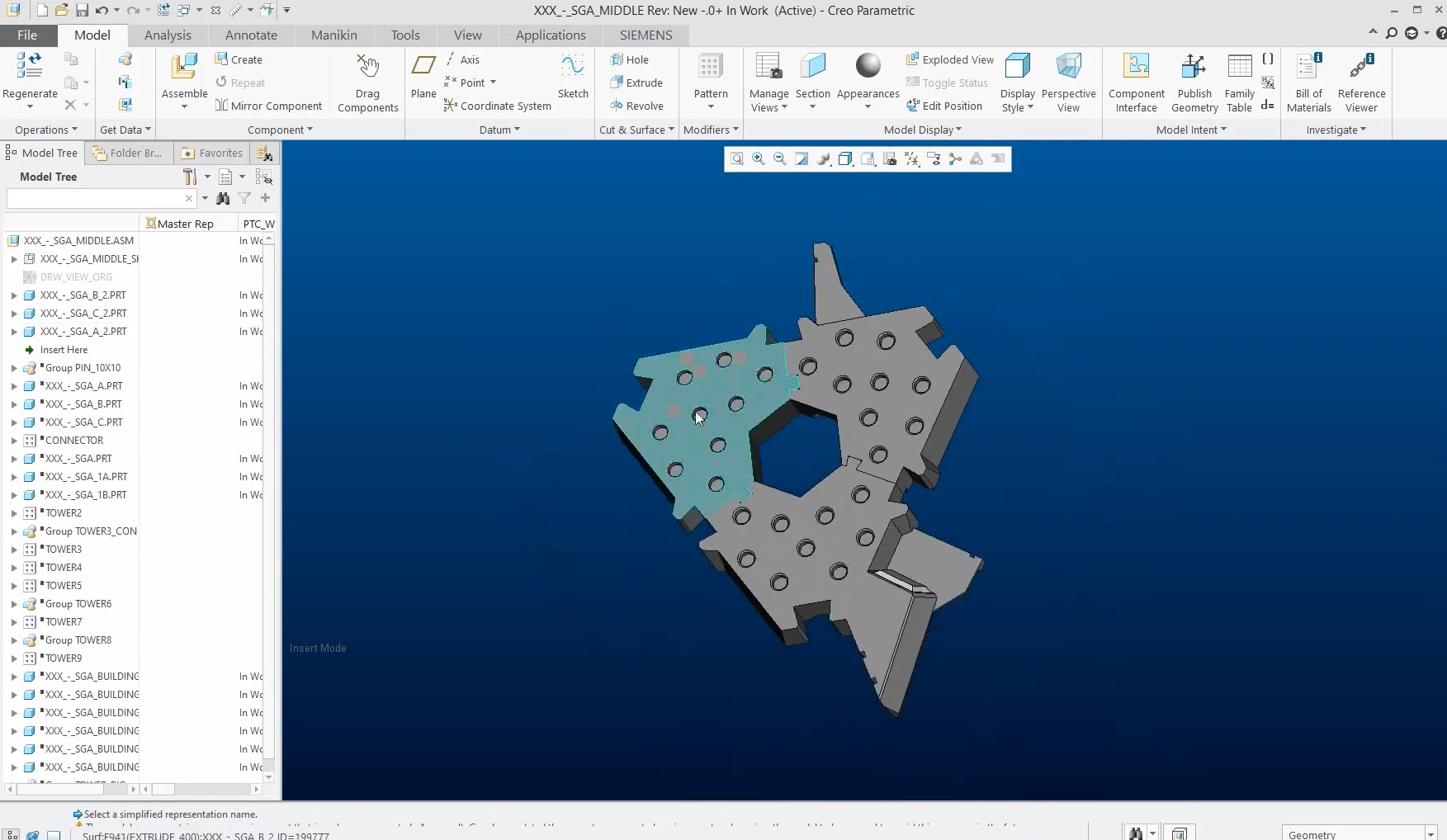Click the Hole feature tool
This screenshot has height=840, width=1447.
pos(630,59)
